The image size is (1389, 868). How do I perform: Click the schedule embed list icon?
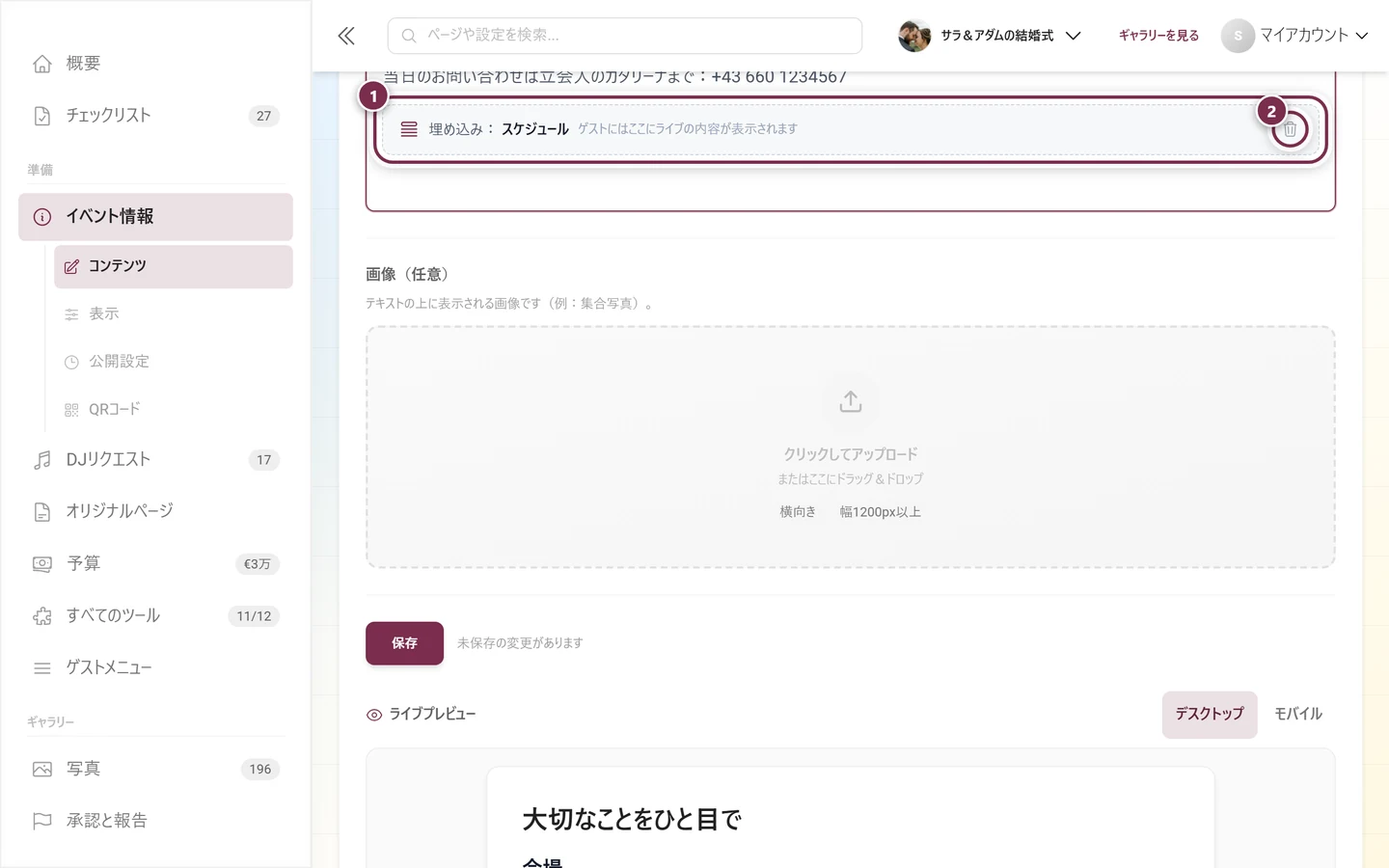[x=409, y=129]
